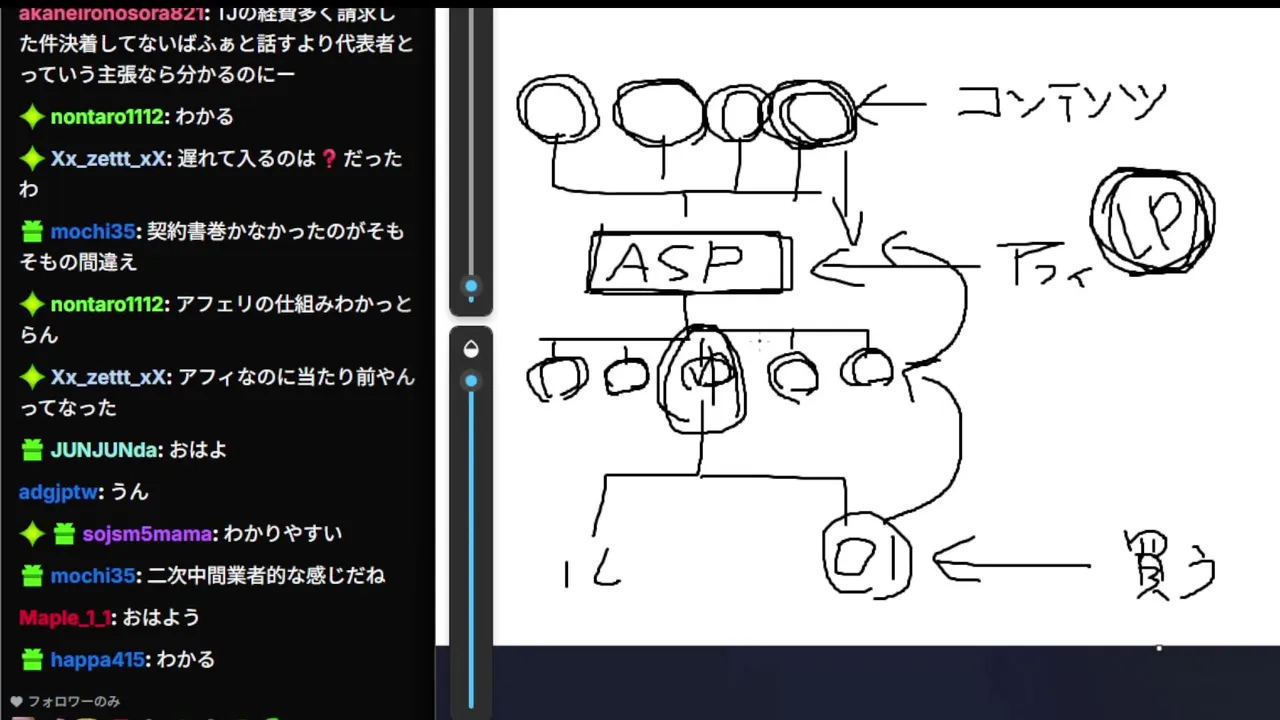Click the sparkle badge beside nontaro1112's わかる message
Screen dimensions: 1280x720
32,117
